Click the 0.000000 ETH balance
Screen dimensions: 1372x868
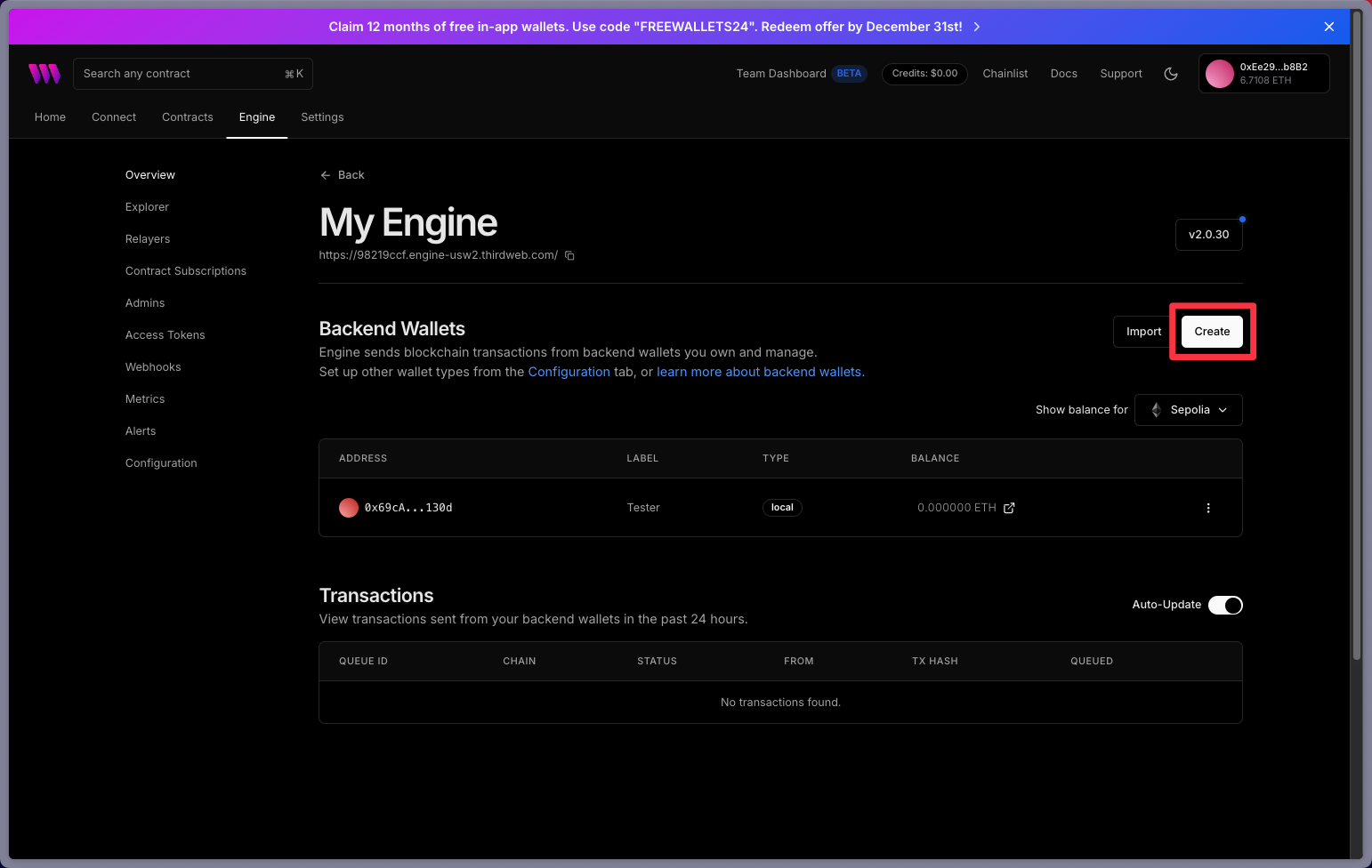[x=956, y=508]
